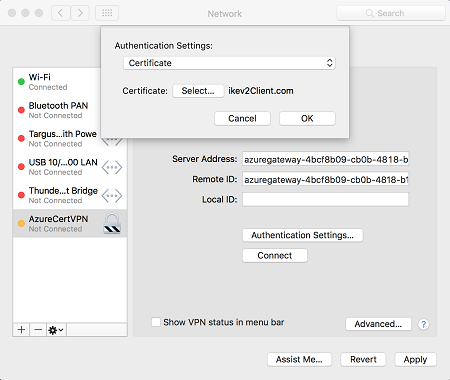Select AzureCertVPN service
Image resolution: width=450 pixels, height=380 pixels.
pos(70,223)
